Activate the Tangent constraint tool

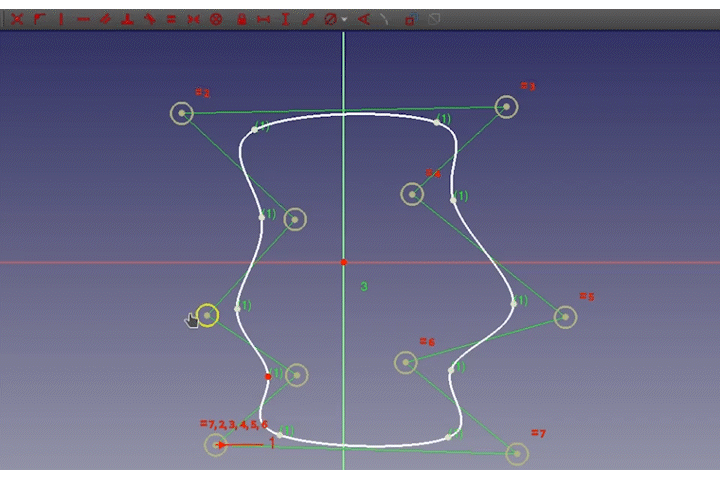tap(149, 18)
